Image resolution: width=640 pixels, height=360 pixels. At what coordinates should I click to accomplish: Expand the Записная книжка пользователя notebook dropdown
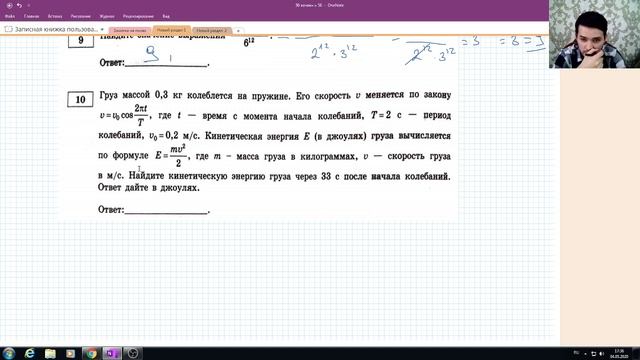tap(102, 29)
